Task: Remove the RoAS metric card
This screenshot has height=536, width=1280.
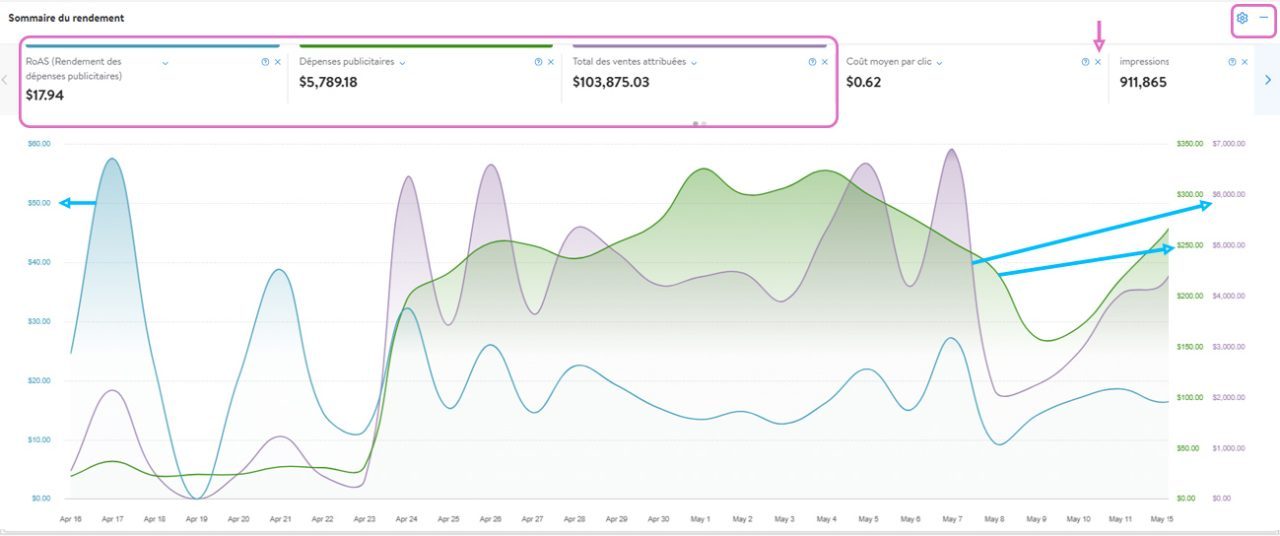Action: coord(278,62)
